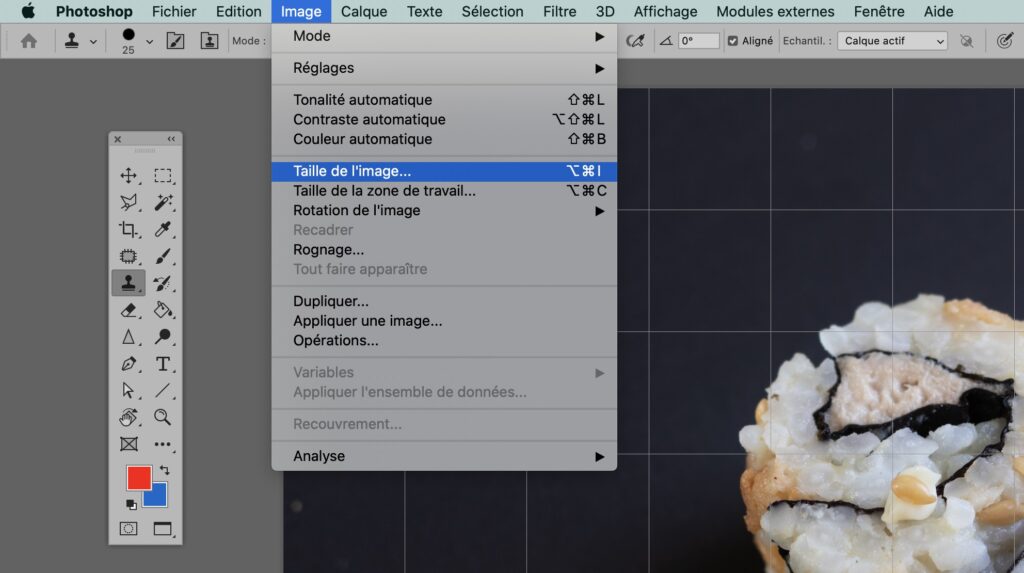
Task: Pick the Eyedropper tool
Action: (x=163, y=229)
